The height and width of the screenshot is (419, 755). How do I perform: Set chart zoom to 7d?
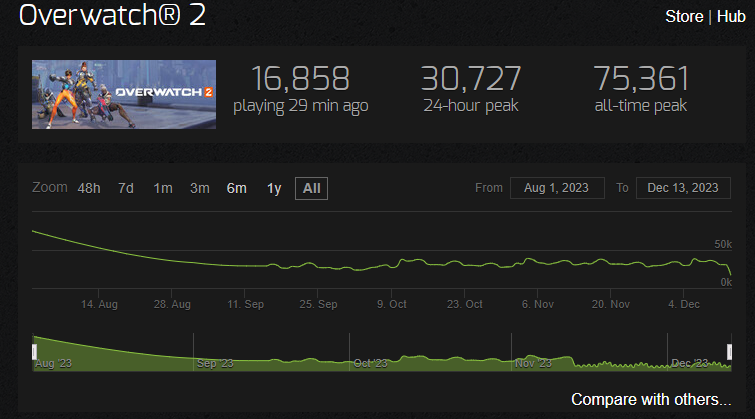click(x=126, y=188)
